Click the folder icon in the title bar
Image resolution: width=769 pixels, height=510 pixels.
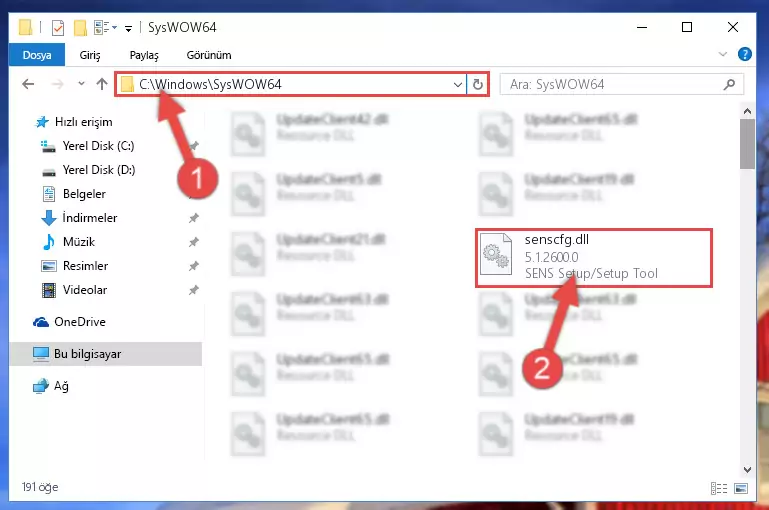click(26, 27)
